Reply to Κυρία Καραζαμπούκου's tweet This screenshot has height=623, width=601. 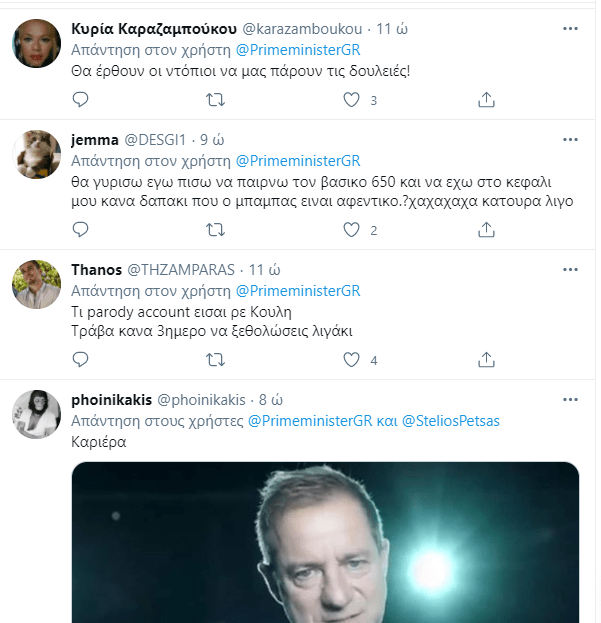[x=82, y=100]
